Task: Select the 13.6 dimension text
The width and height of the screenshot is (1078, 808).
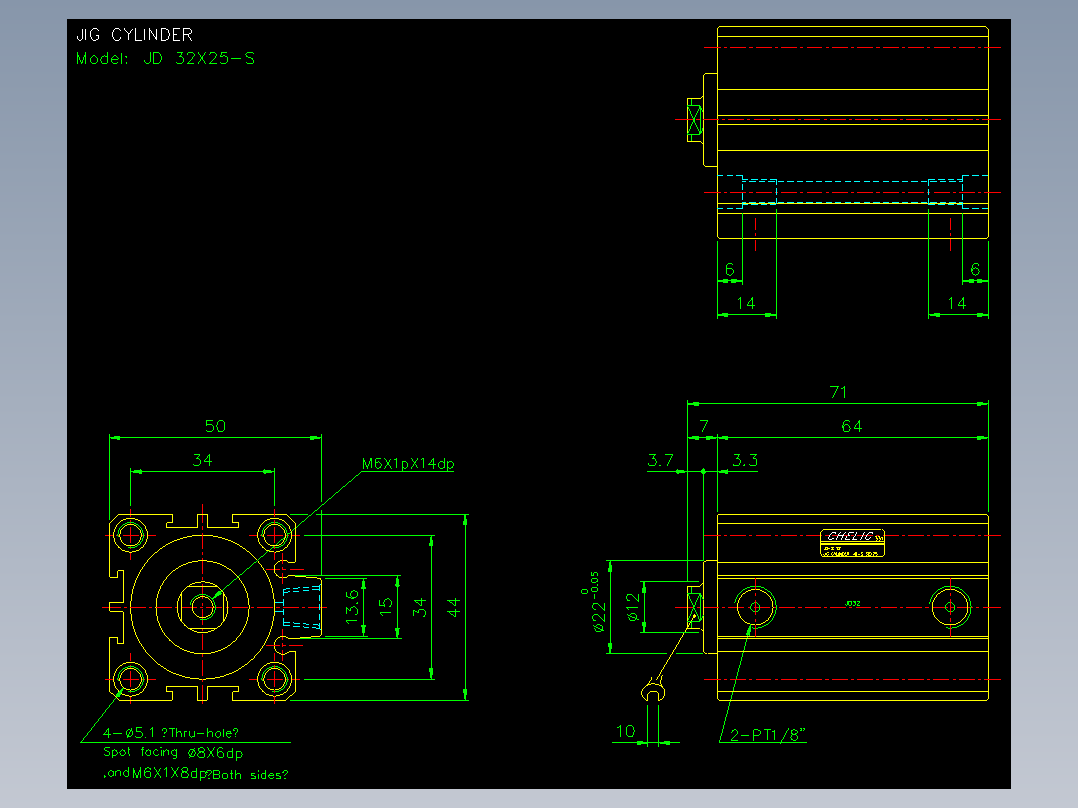Action: click(352, 607)
